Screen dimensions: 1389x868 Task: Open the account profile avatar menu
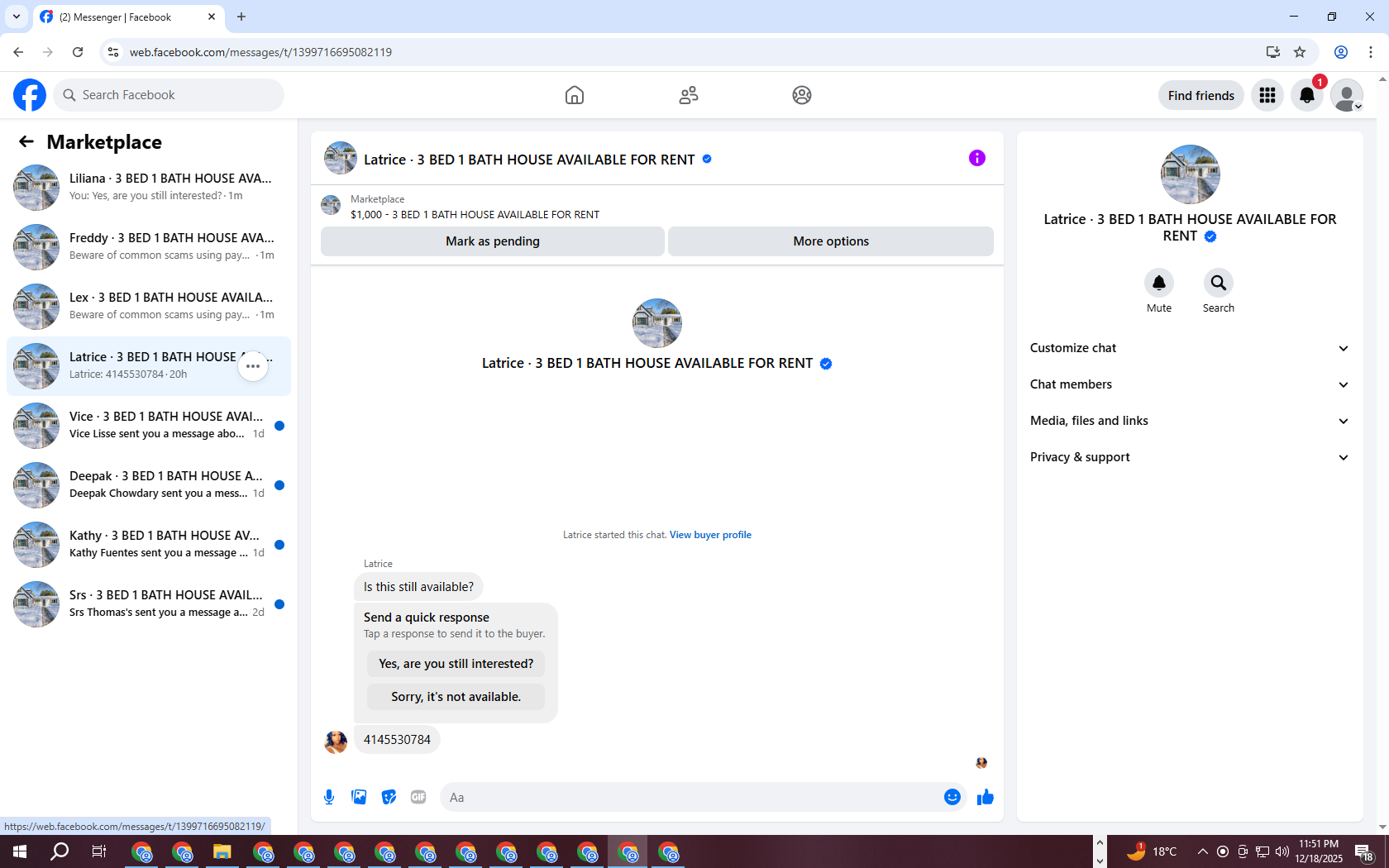click(x=1347, y=95)
